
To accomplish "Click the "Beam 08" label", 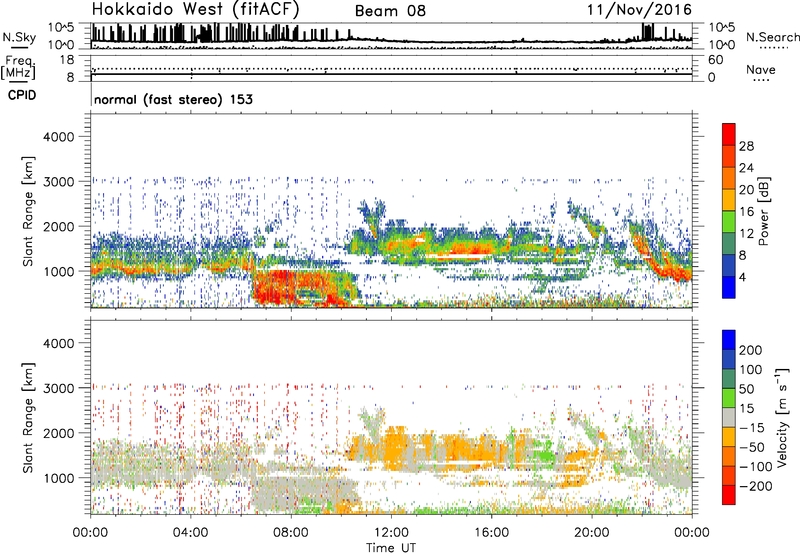I will pos(390,11).
